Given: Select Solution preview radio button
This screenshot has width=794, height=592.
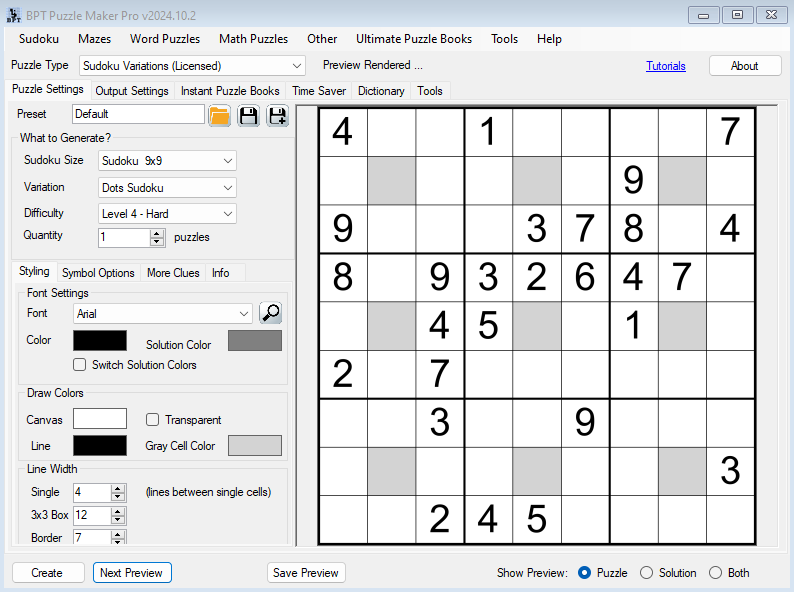Looking at the screenshot, I should [646, 573].
